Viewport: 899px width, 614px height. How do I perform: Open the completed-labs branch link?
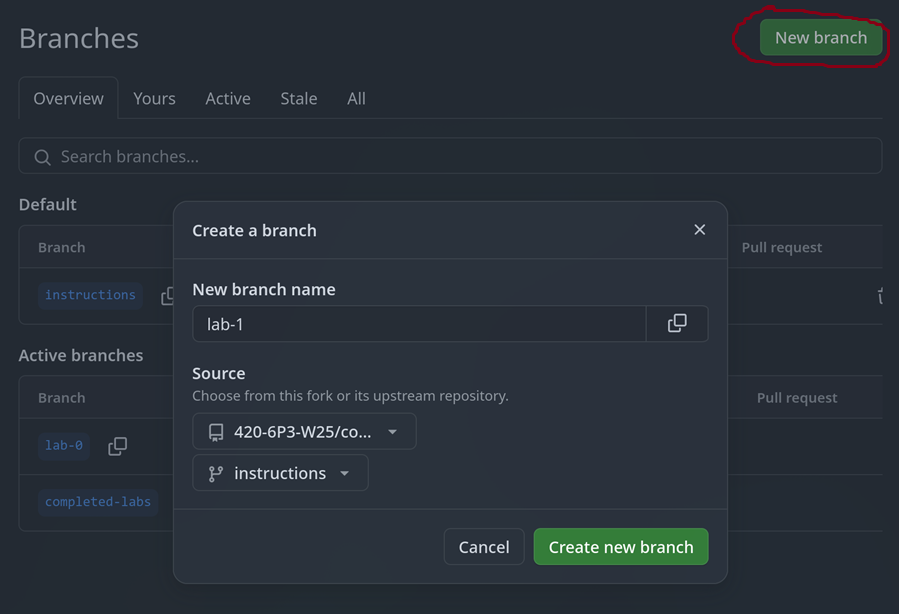[98, 501]
